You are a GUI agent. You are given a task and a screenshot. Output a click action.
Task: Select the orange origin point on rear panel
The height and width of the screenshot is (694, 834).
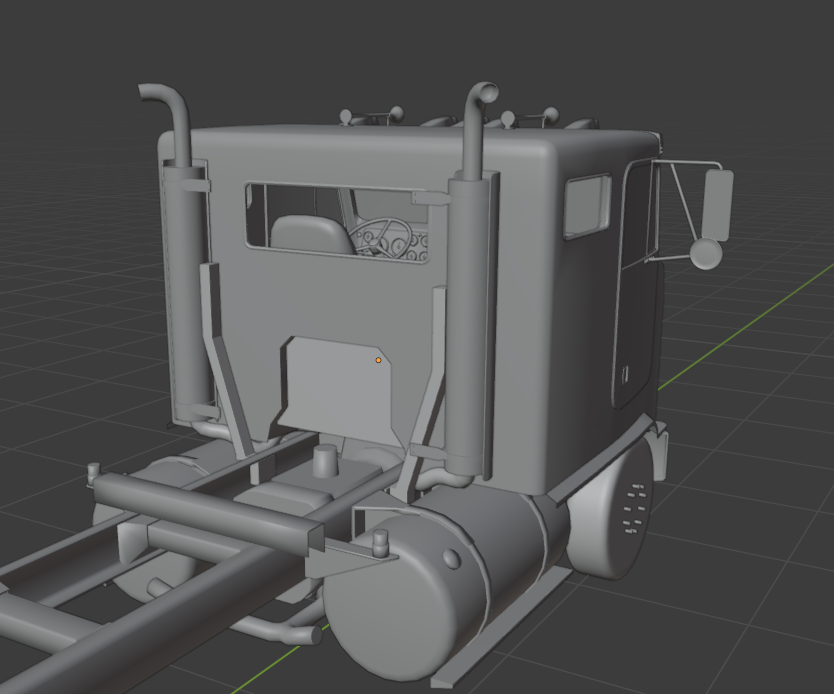(378, 360)
